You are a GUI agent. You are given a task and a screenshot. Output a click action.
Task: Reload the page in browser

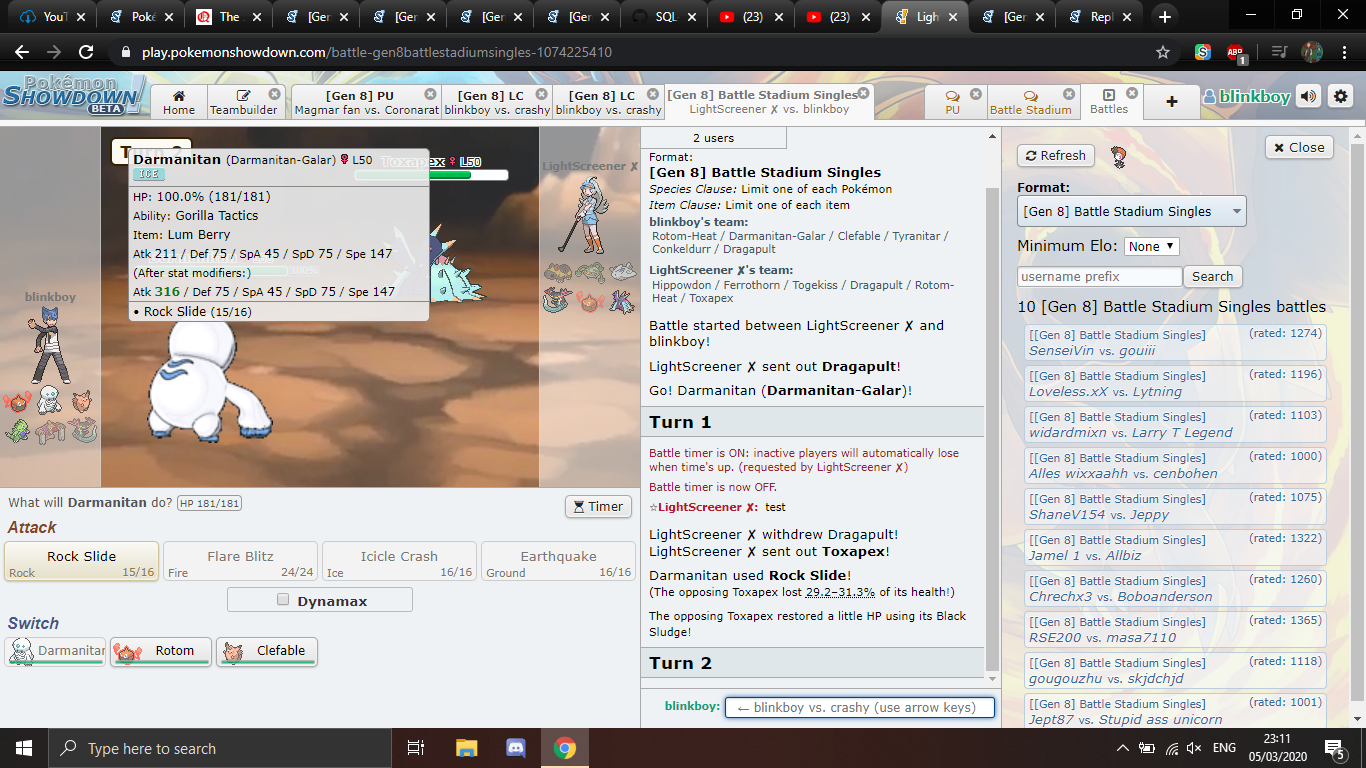tap(86, 52)
